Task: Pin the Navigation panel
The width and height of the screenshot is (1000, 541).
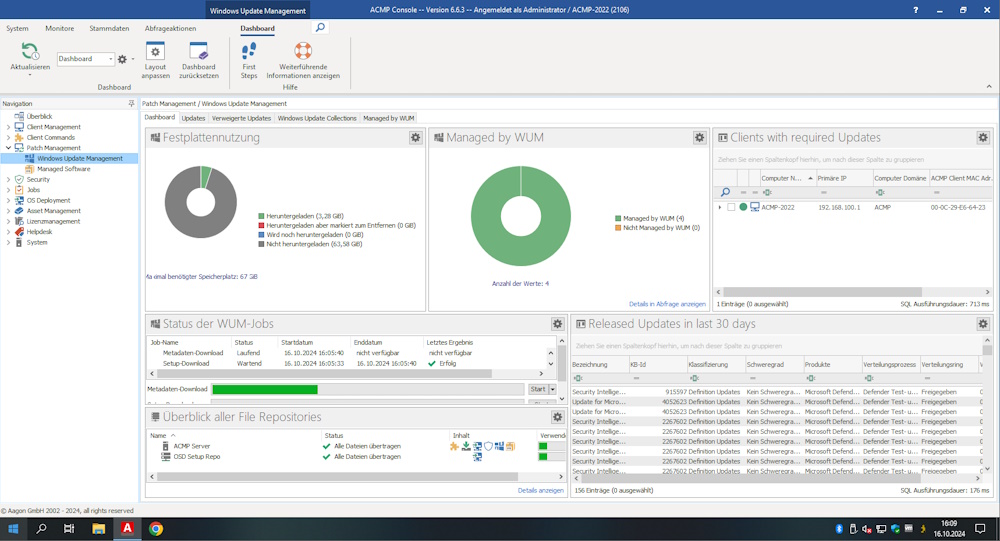Action: tap(131, 103)
